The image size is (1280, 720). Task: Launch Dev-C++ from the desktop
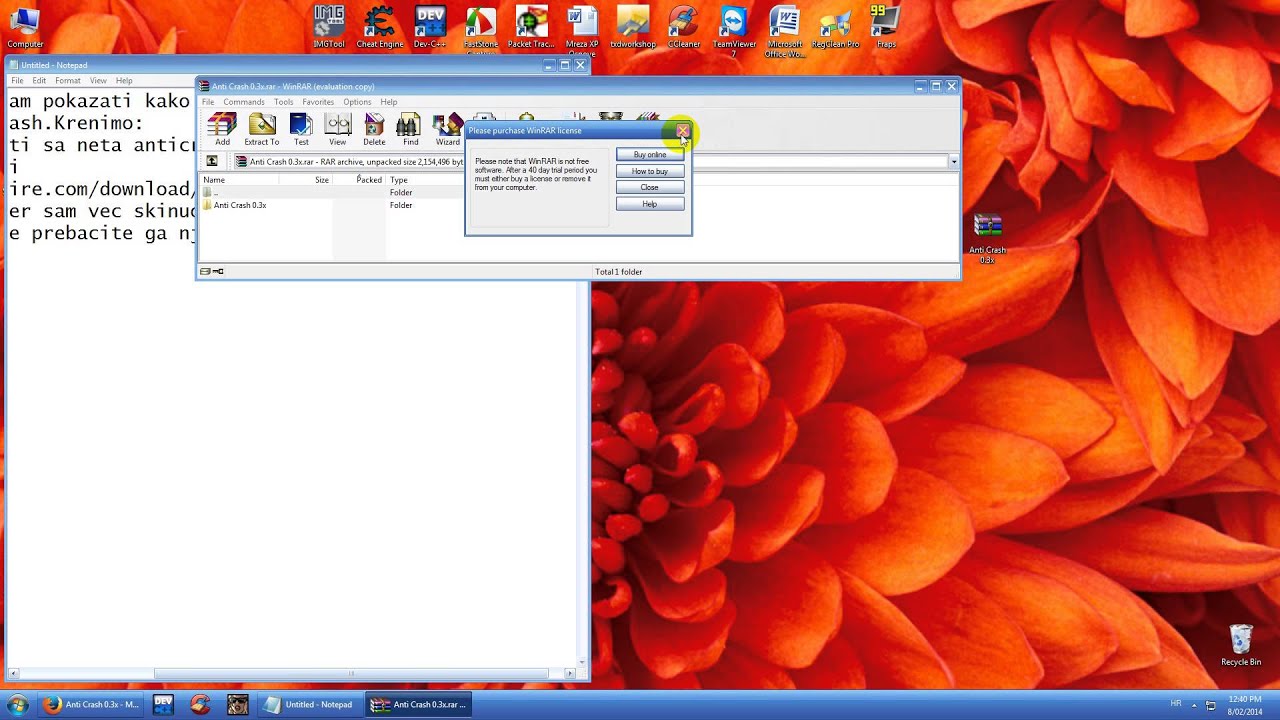(x=430, y=27)
